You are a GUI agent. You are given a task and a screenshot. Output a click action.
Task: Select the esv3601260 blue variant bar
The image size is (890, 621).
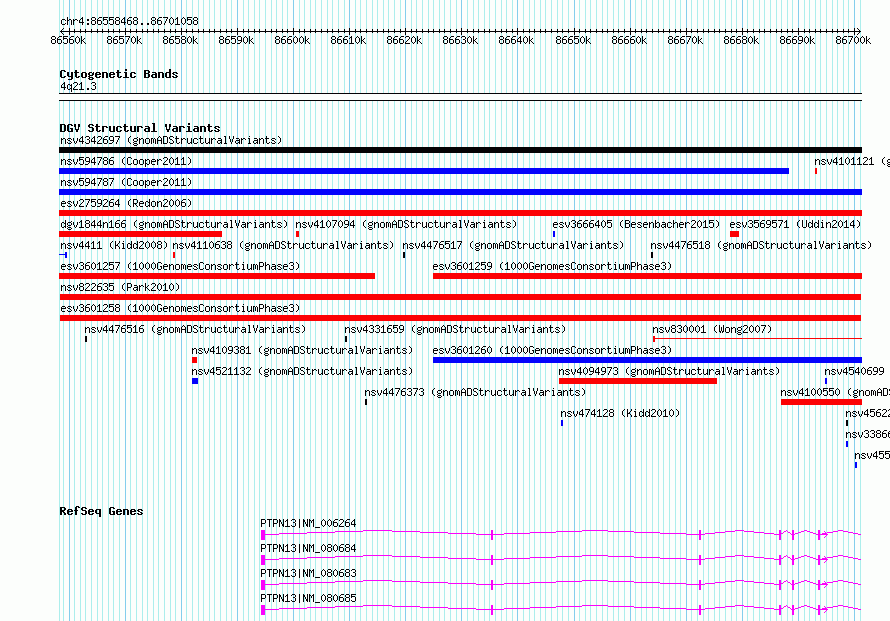click(647, 360)
